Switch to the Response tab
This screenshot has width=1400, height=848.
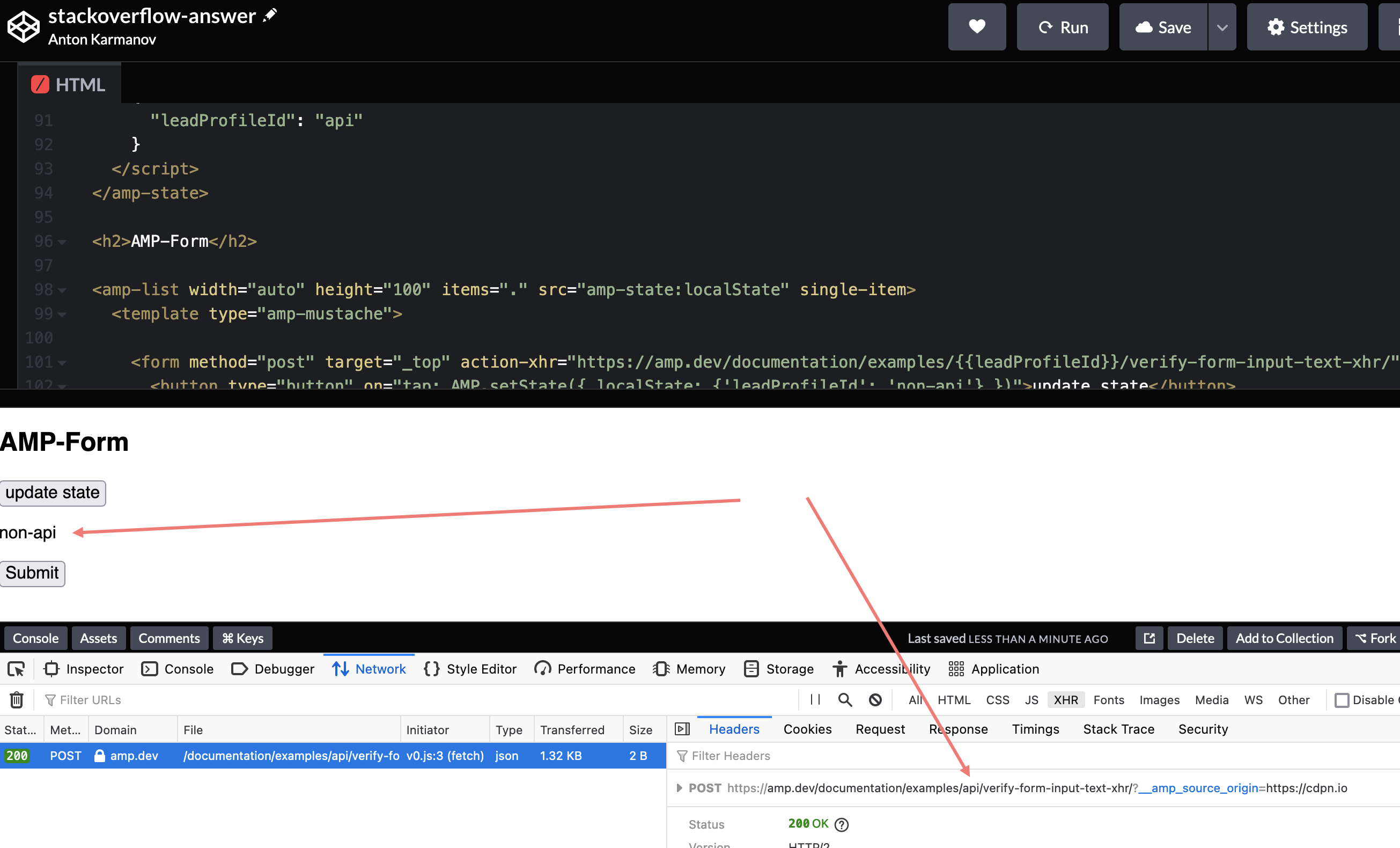[958, 729]
